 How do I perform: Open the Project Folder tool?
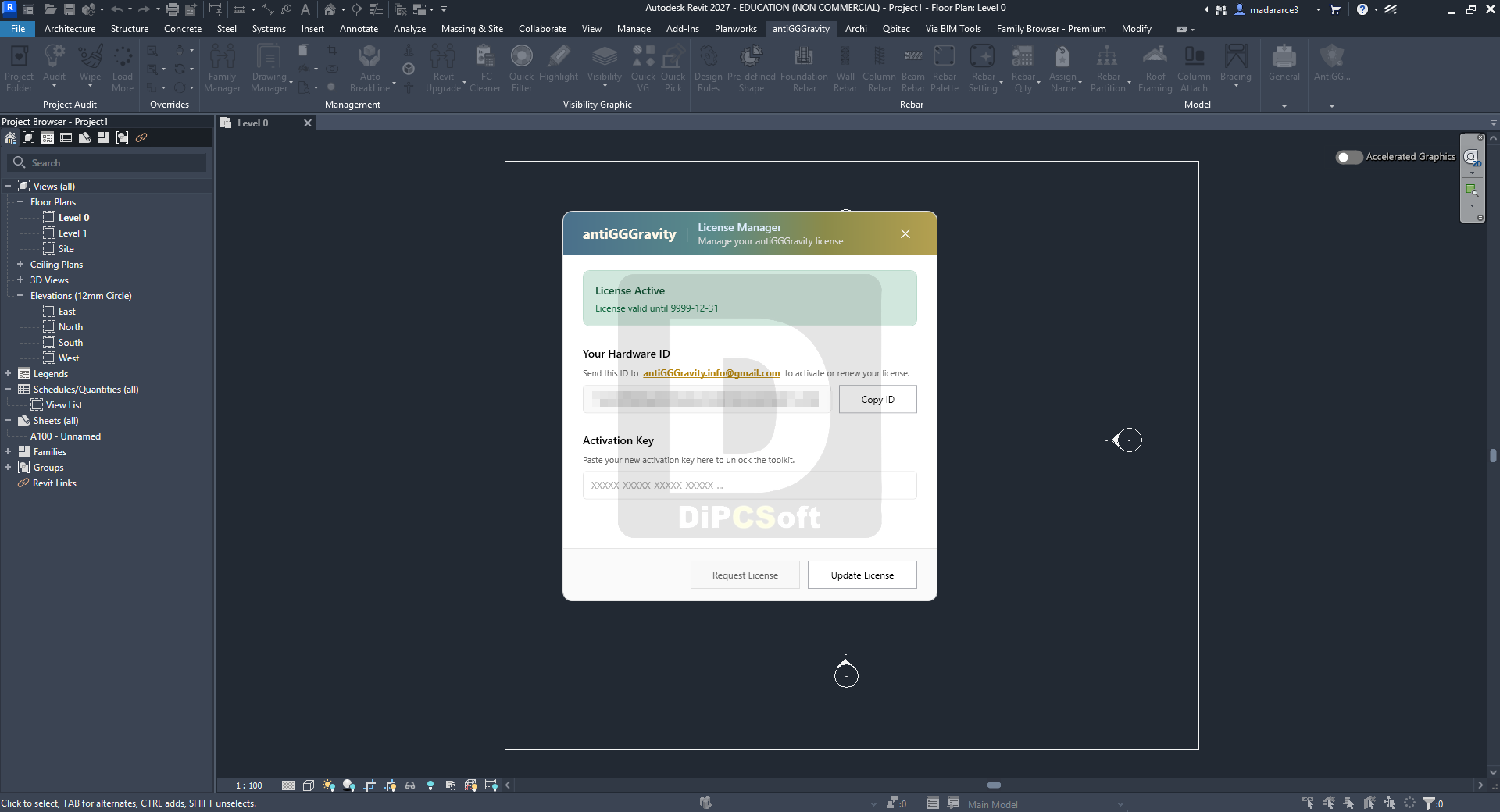[x=19, y=69]
